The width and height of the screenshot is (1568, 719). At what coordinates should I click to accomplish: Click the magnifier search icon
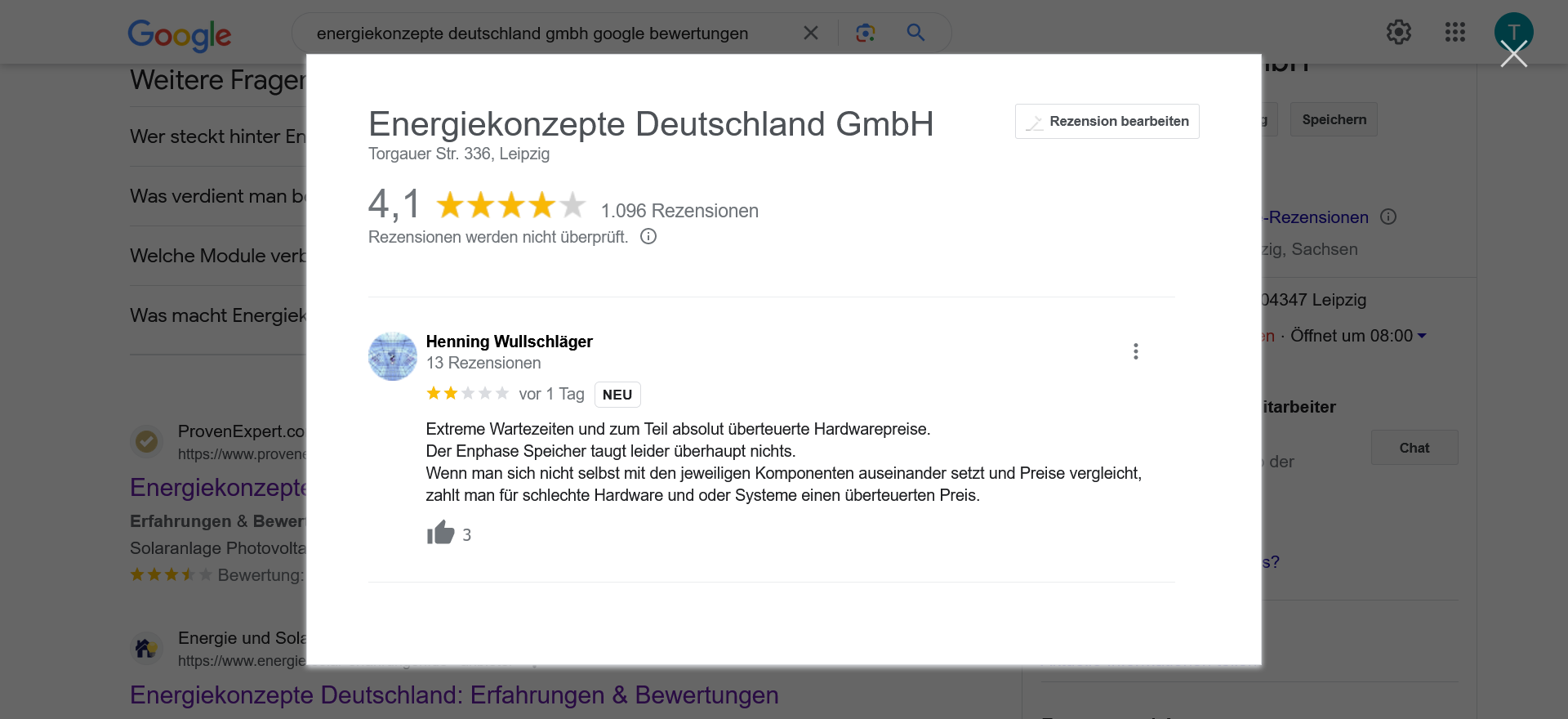[x=915, y=33]
